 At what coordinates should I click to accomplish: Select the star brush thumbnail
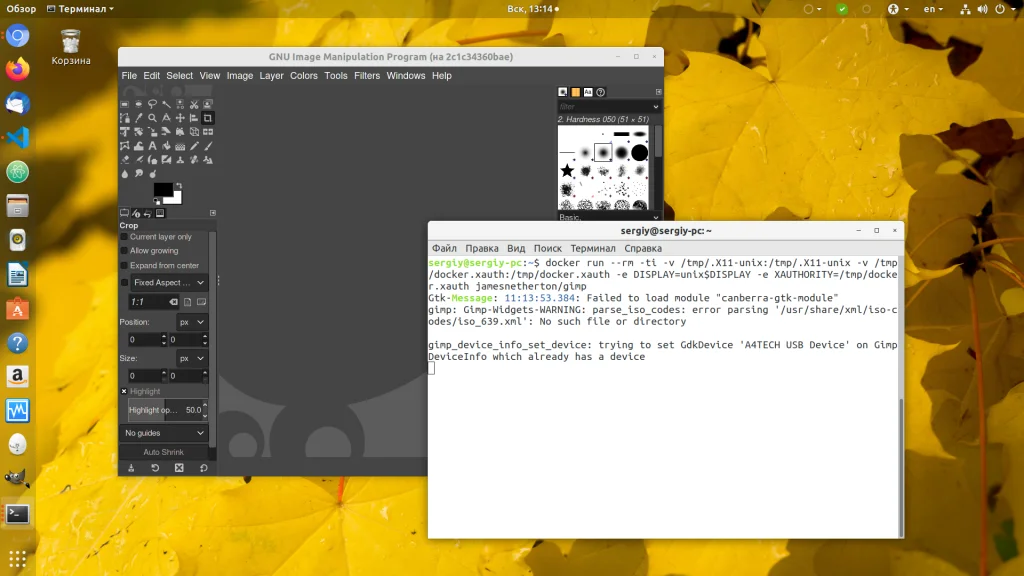tap(567, 171)
